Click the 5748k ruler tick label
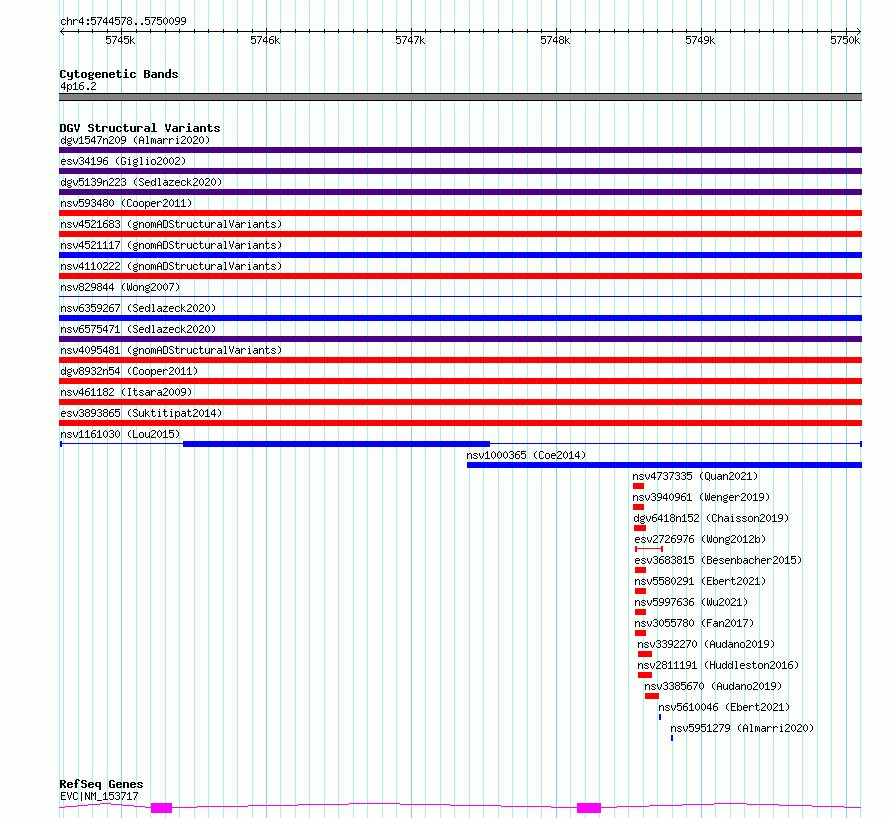Viewport: 890px width, 818px height. coord(555,40)
